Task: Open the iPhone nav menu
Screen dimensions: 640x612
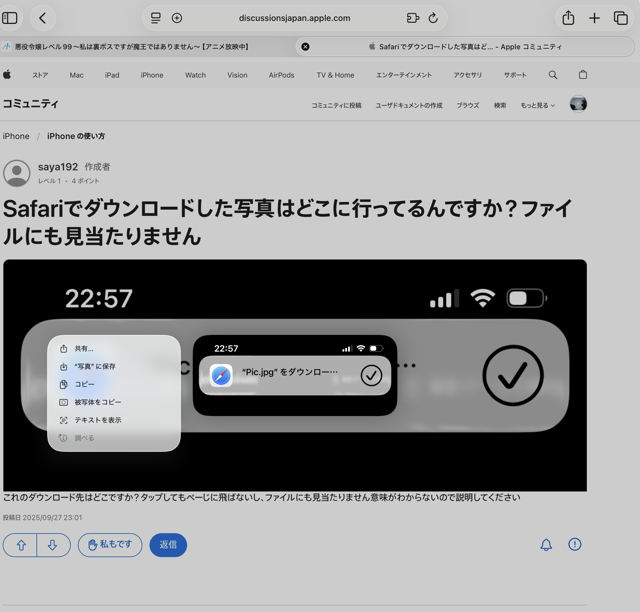Action: (x=152, y=75)
